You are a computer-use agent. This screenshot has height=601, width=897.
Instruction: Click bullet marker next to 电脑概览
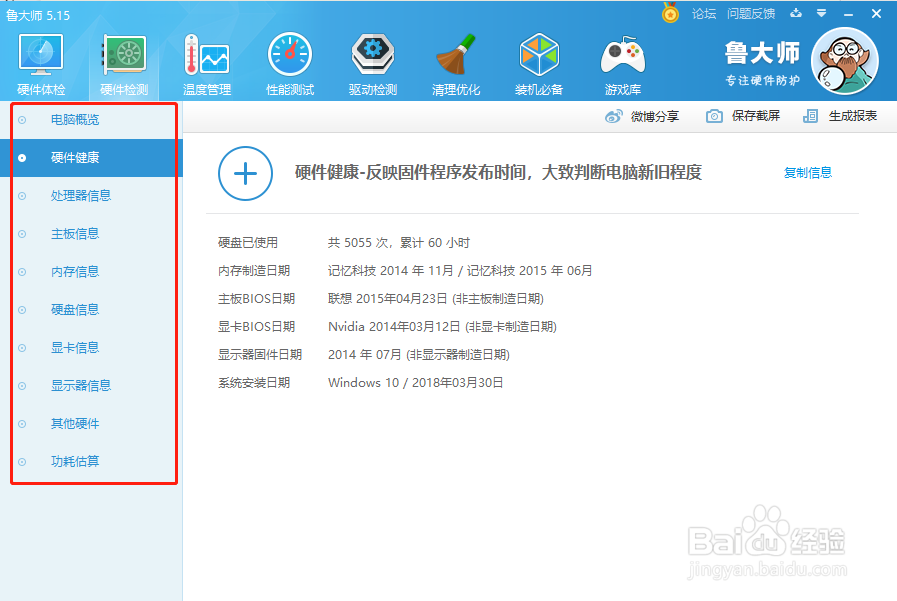[x=22, y=120]
